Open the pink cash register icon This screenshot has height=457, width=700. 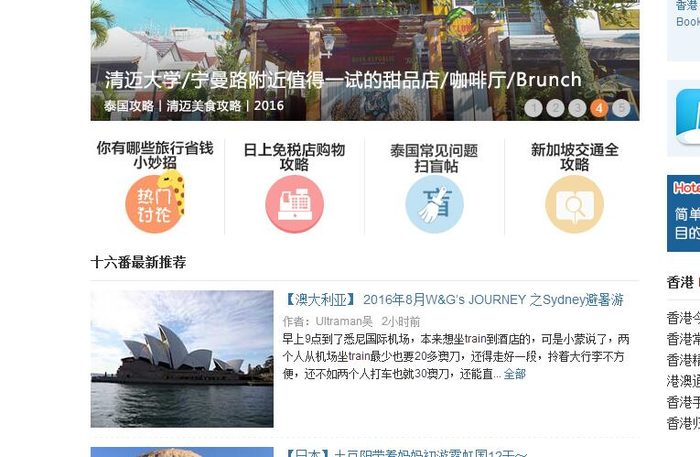295,204
